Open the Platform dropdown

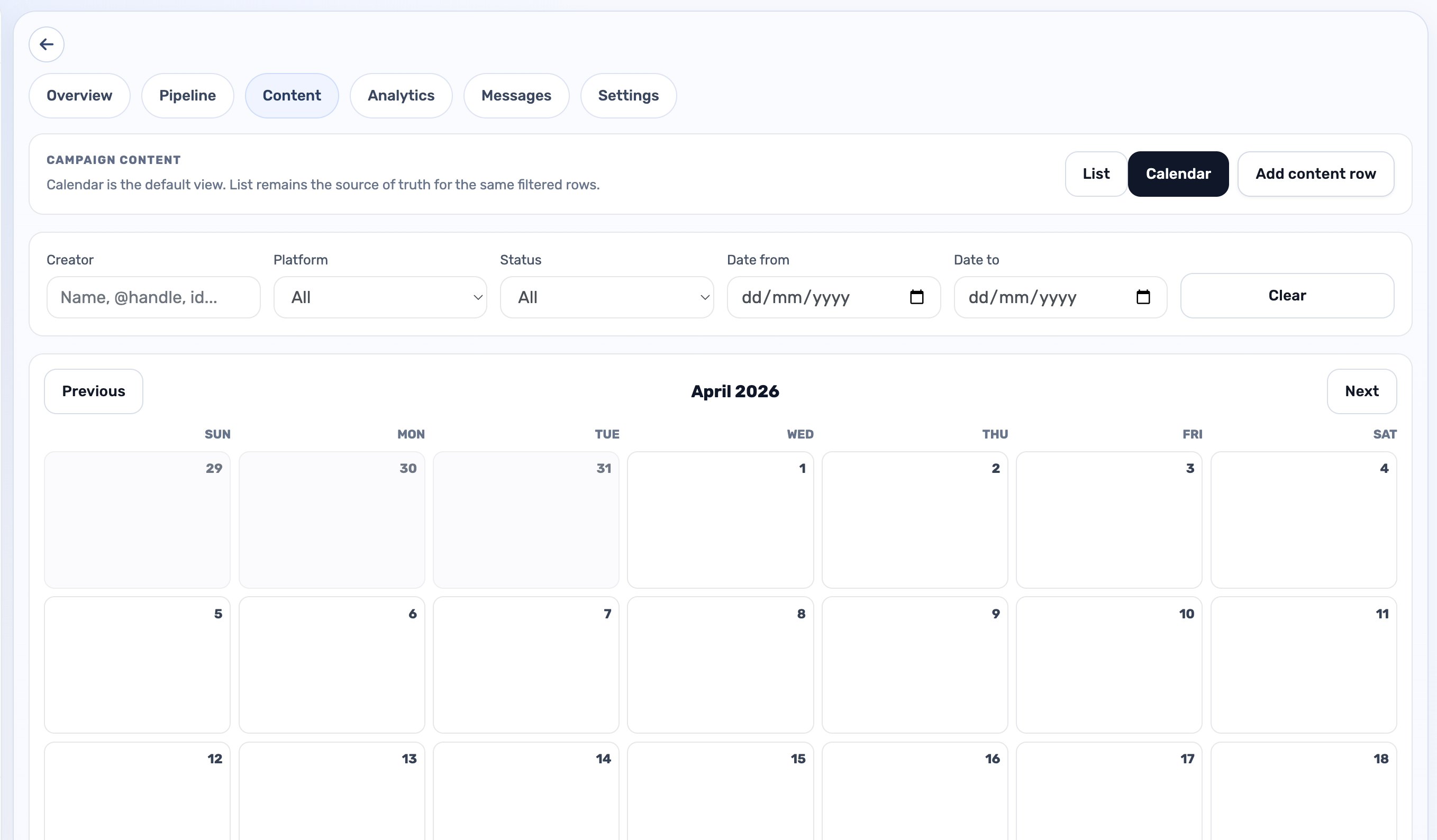[x=380, y=297]
